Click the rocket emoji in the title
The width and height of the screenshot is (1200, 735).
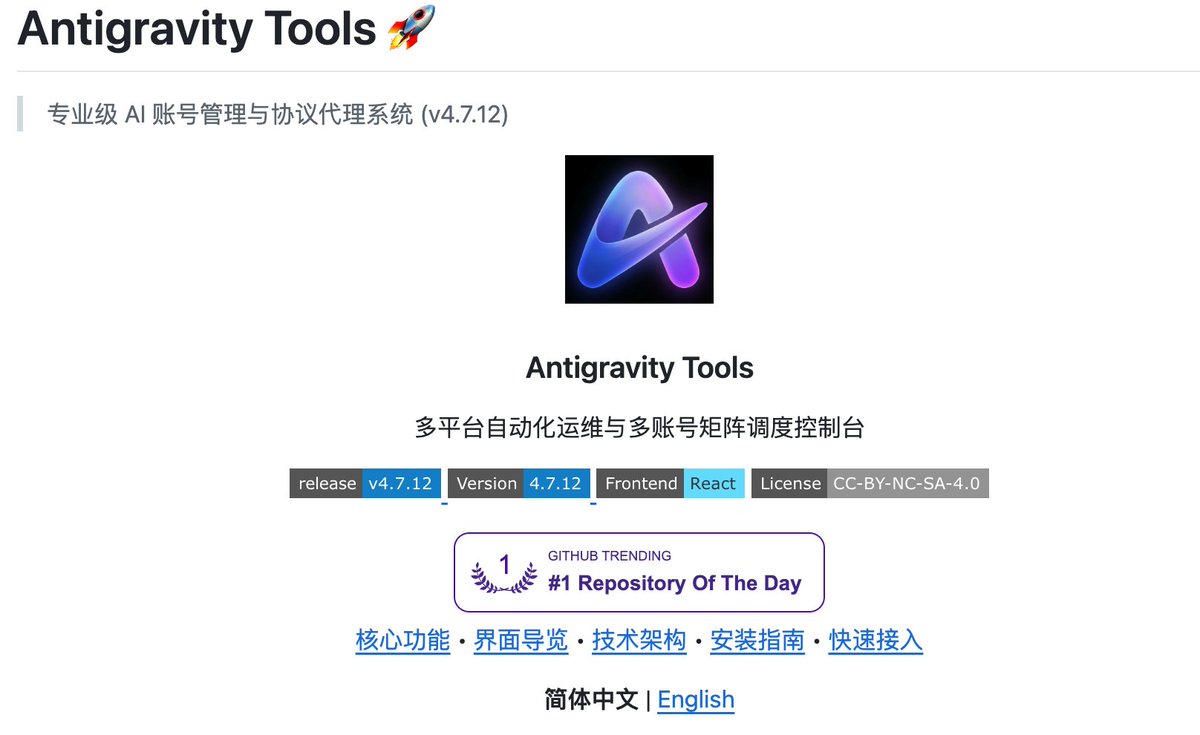coord(412,27)
